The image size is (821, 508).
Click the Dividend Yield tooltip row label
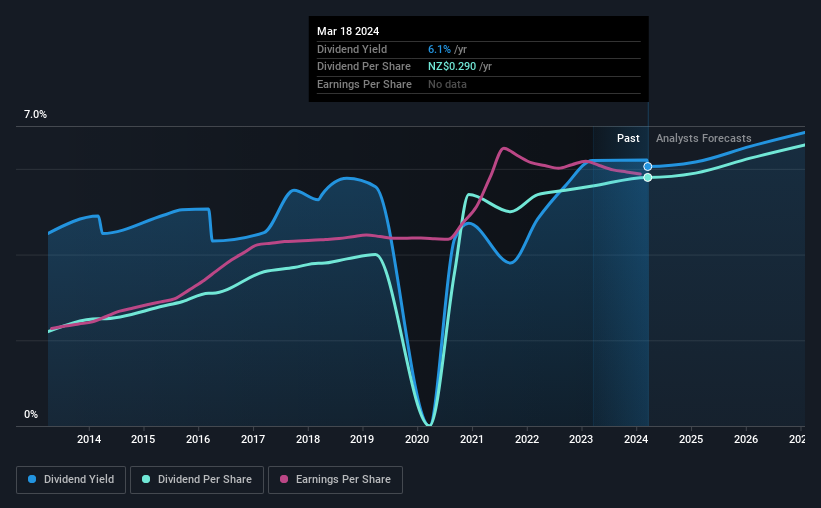[x=352, y=49]
